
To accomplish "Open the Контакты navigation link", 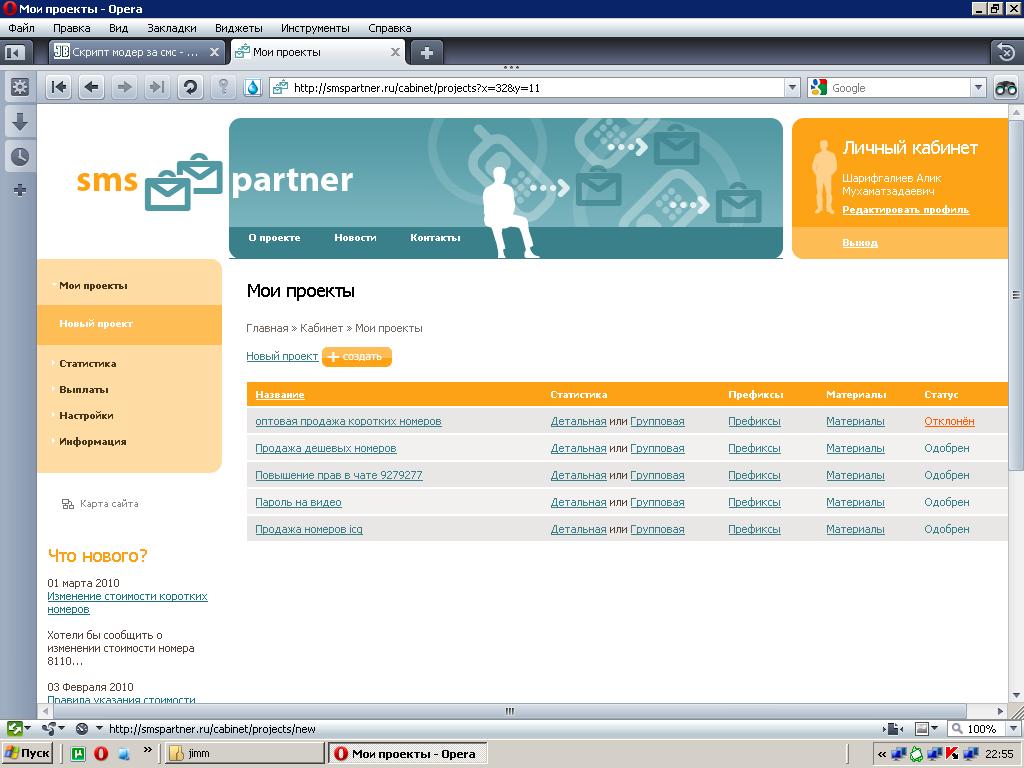I will [435, 238].
